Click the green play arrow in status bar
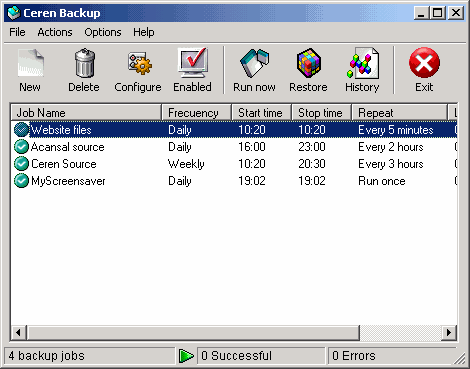The height and width of the screenshot is (369, 470). (x=186, y=356)
